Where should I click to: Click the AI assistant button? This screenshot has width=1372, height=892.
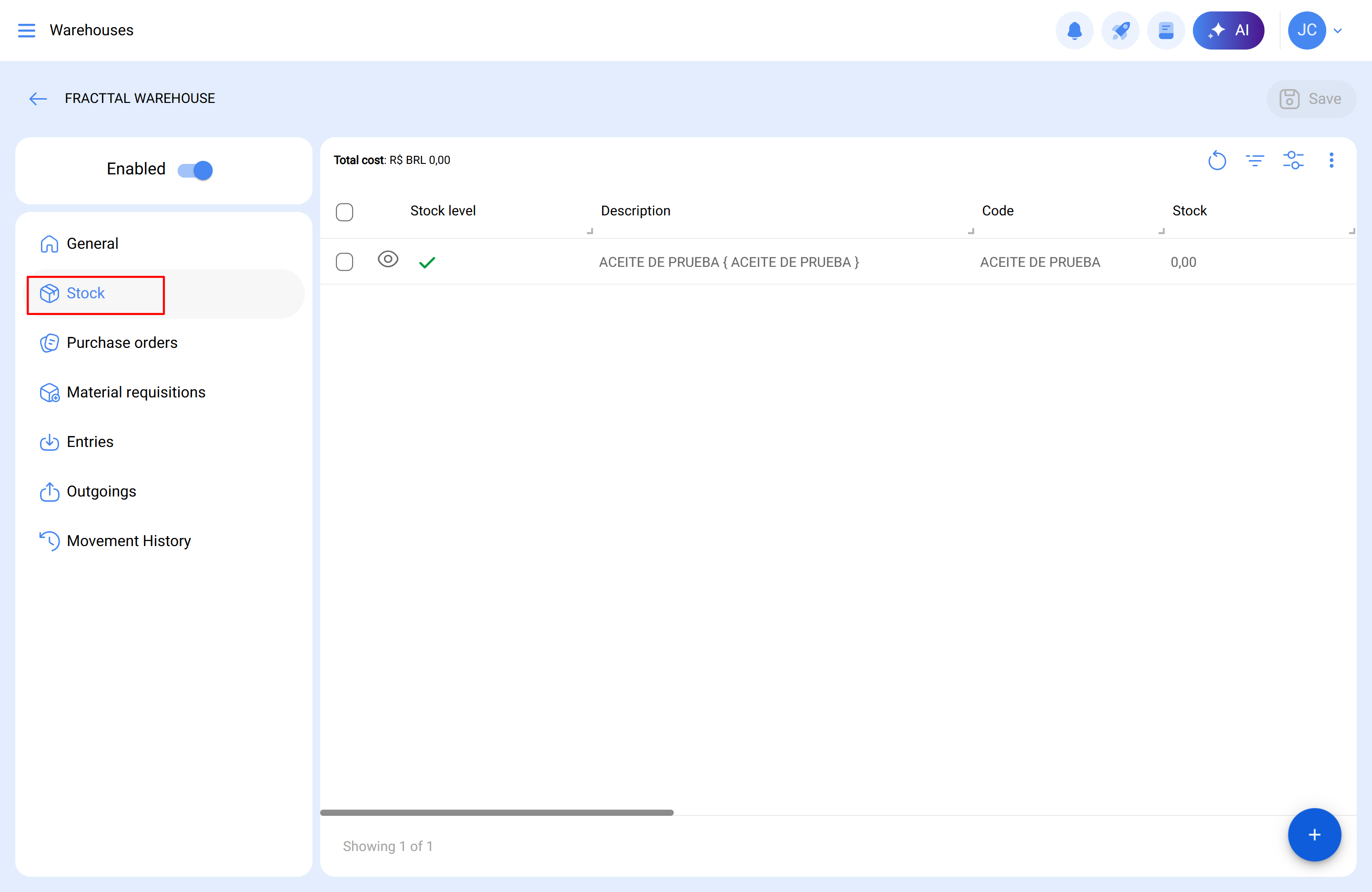[1228, 30]
